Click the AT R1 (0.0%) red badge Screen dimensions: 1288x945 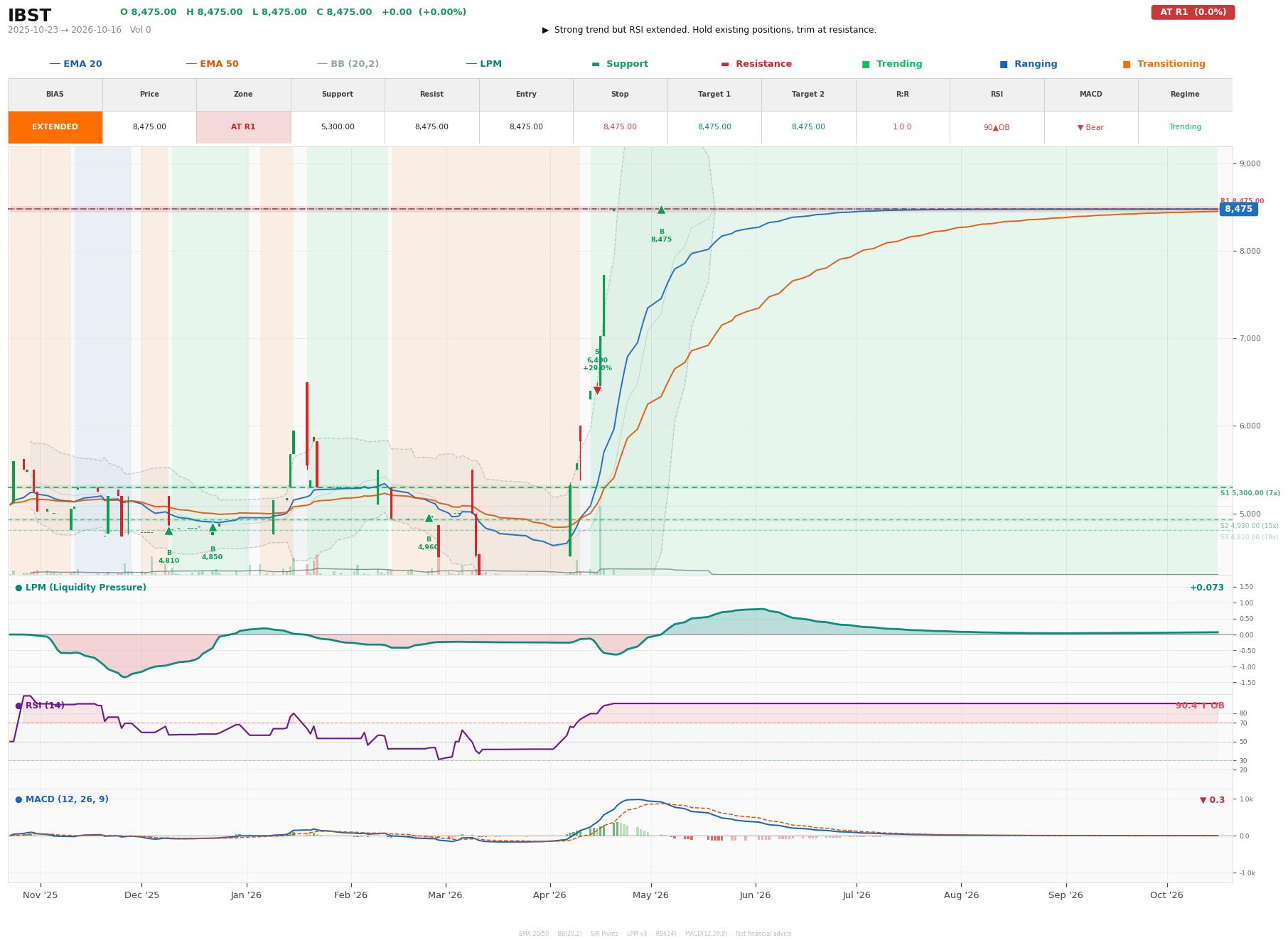click(x=1193, y=12)
